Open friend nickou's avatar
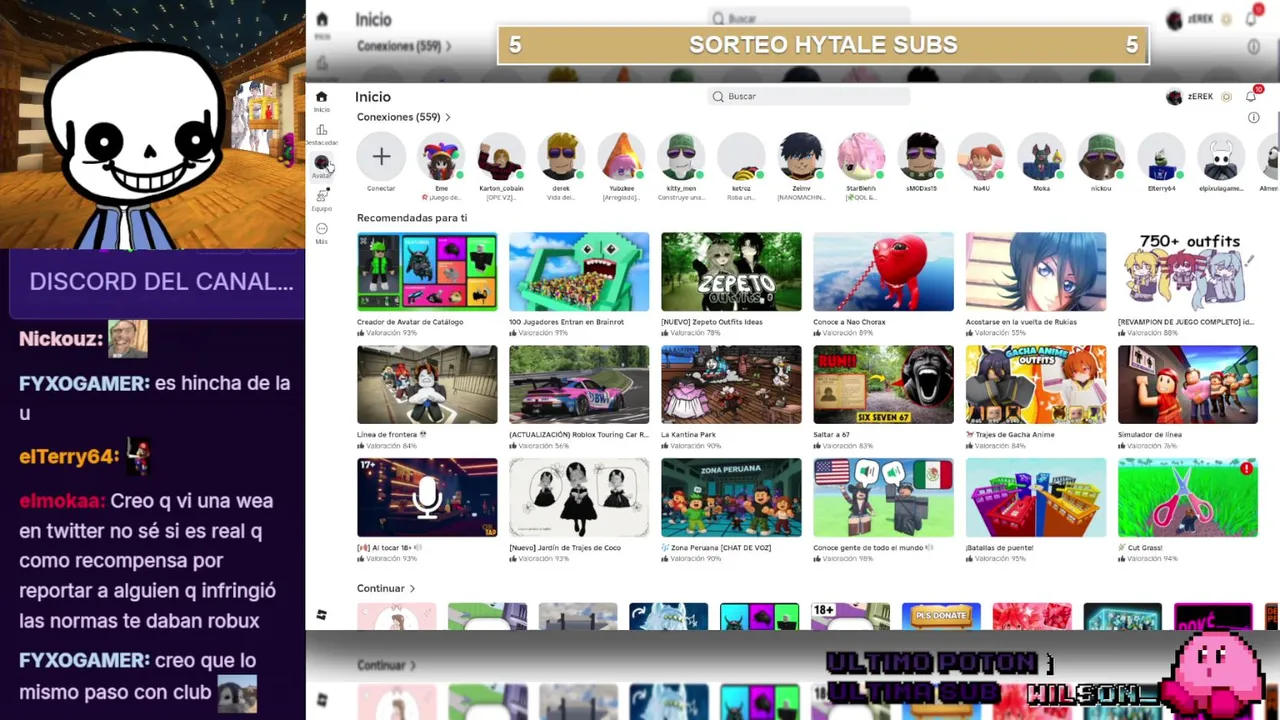Image resolution: width=1280 pixels, height=720 pixels. (1101, 156)
